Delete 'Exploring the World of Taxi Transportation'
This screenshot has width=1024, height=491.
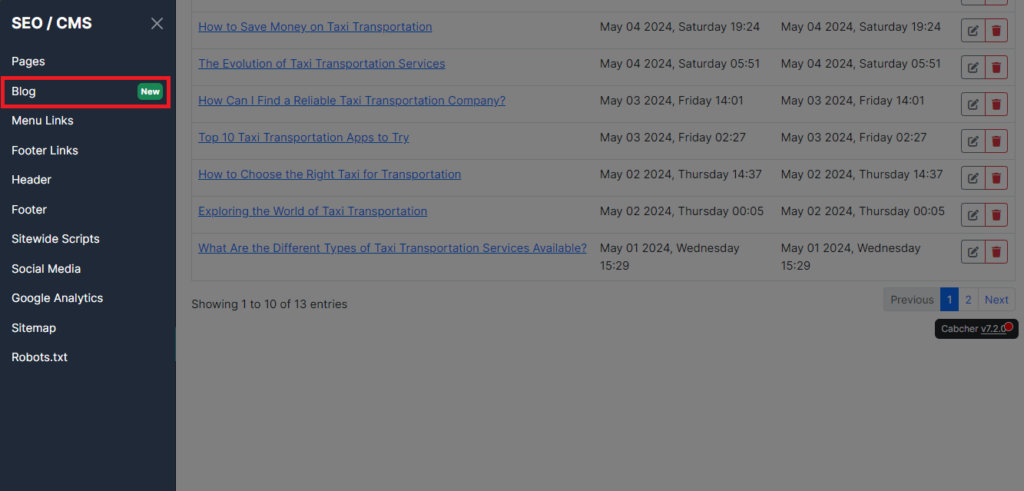point(996,215)
